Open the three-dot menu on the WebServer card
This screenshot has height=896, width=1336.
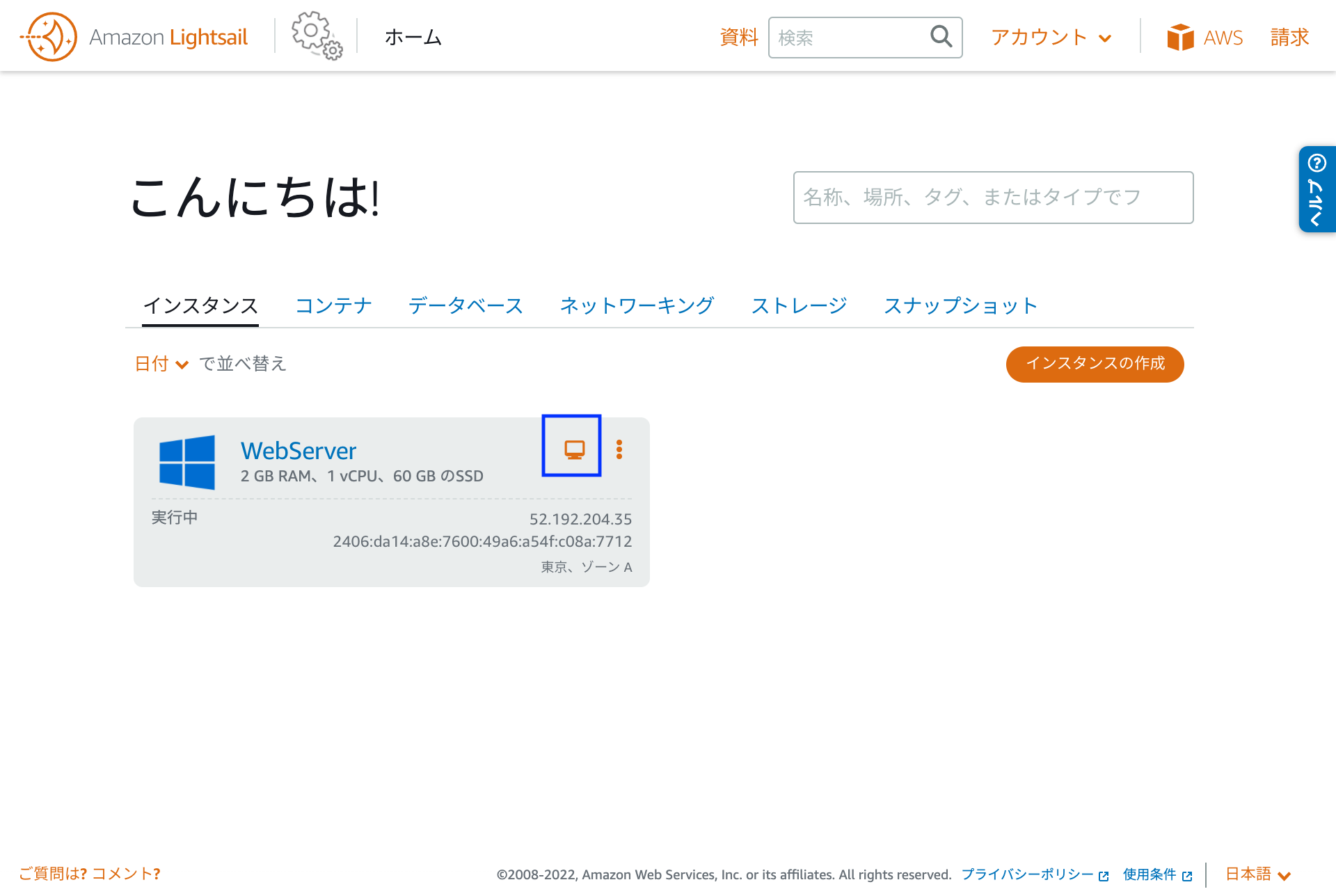[x=619, y=449]
